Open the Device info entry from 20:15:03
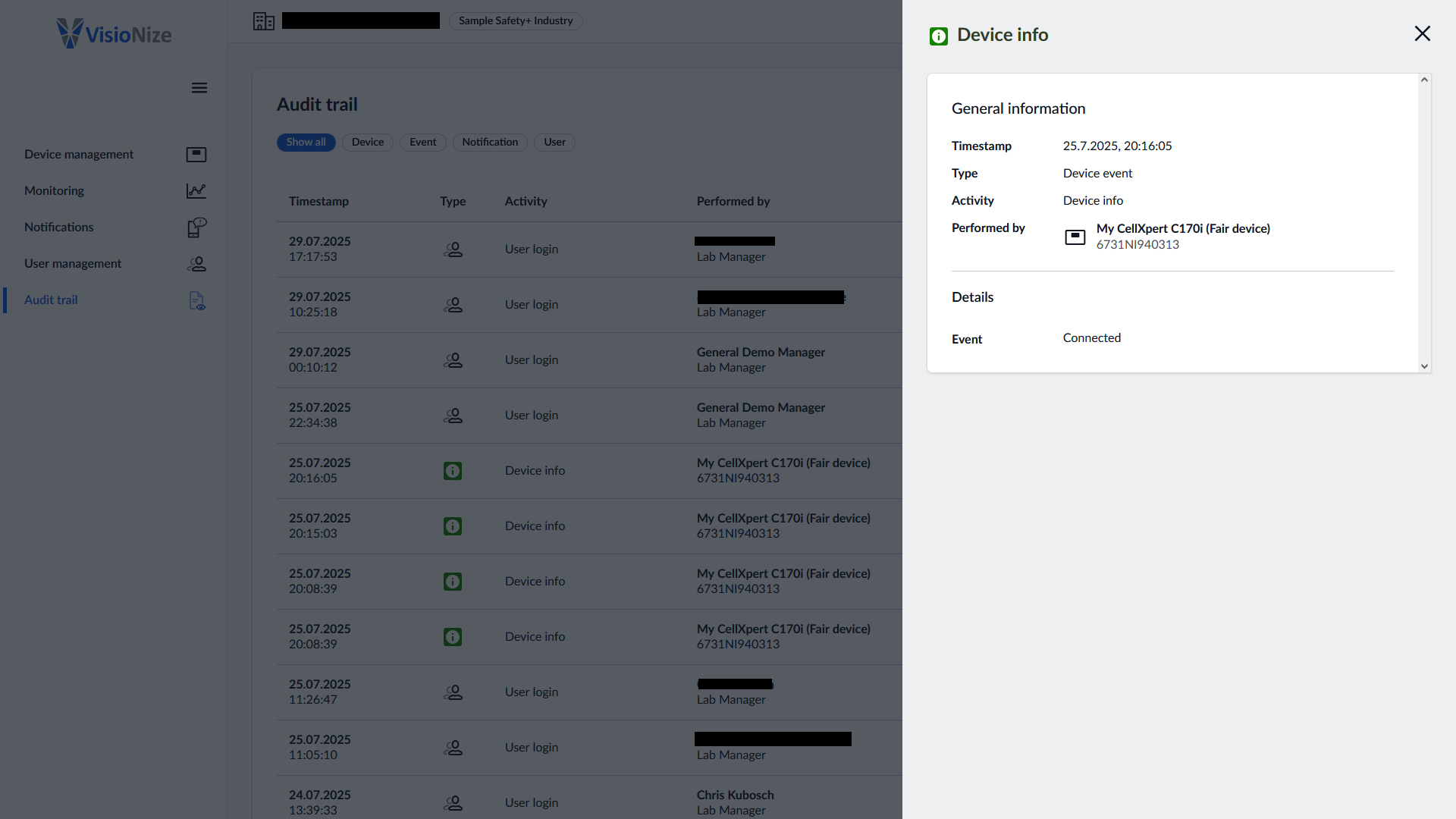The height and width of the screenshot is (819, 1456). (x=534, y=526)
